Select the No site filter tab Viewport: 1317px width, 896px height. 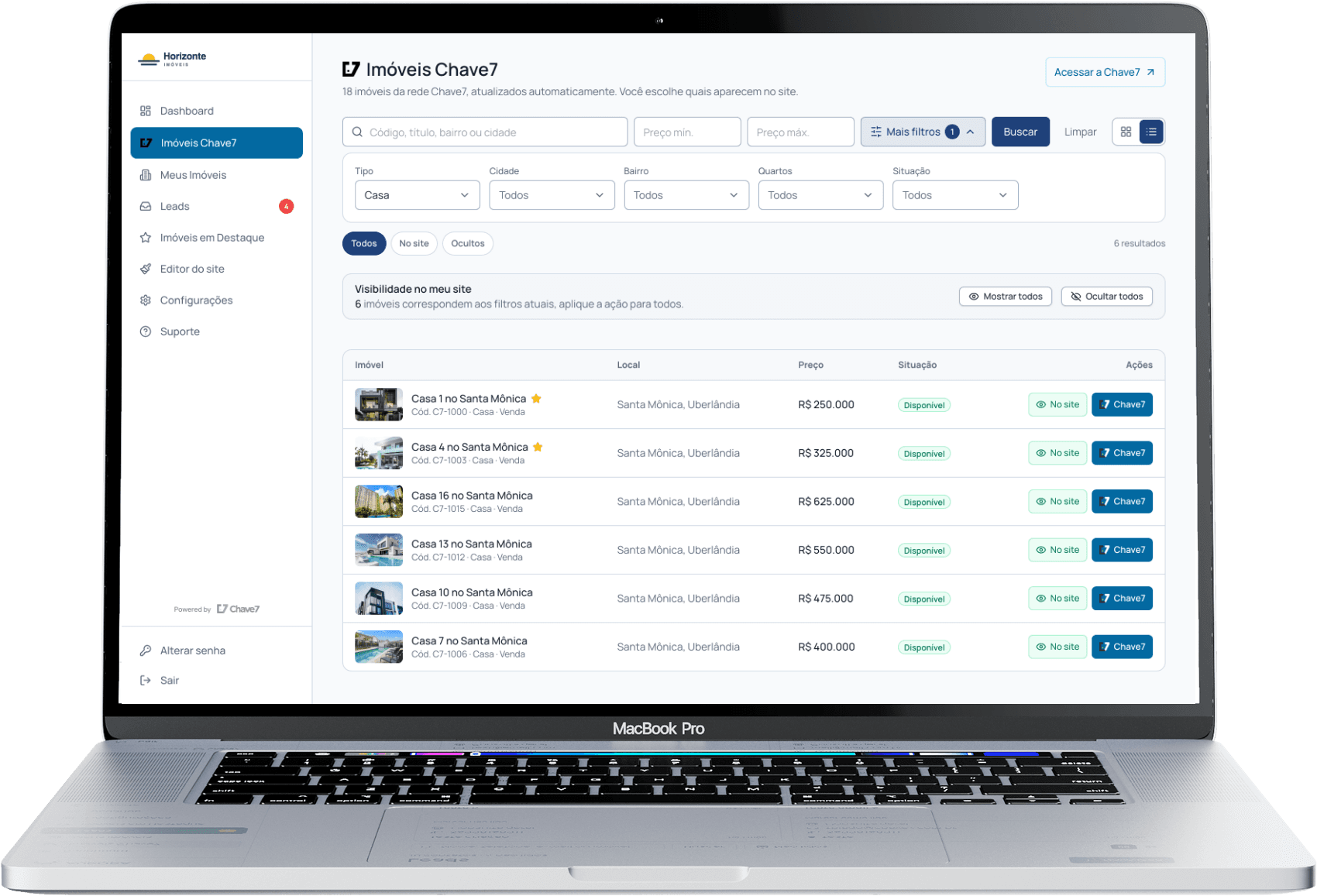point(414,243)
